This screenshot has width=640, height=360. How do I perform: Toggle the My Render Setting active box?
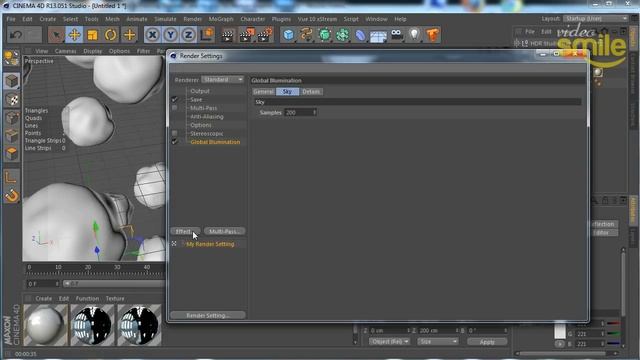click(x=174, y=244)
